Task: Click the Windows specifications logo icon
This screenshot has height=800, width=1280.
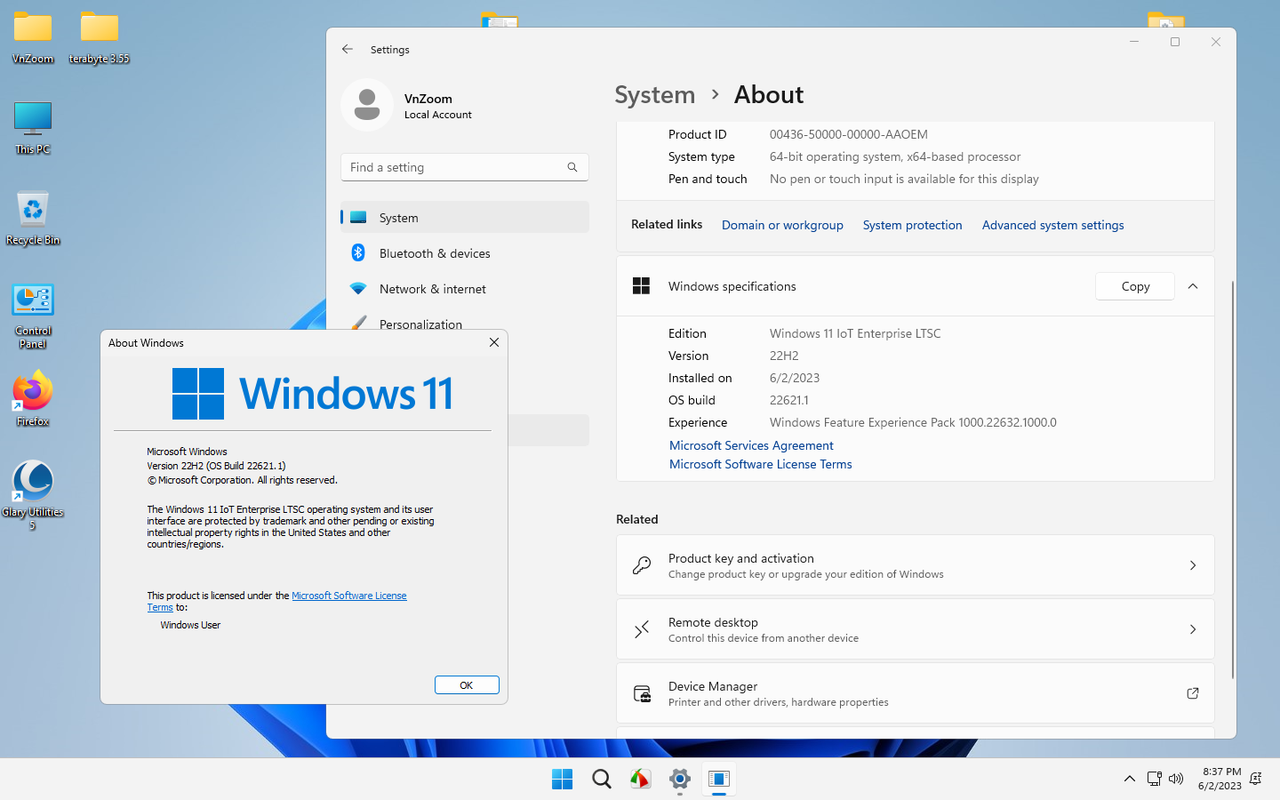Action: click(642, 286)
